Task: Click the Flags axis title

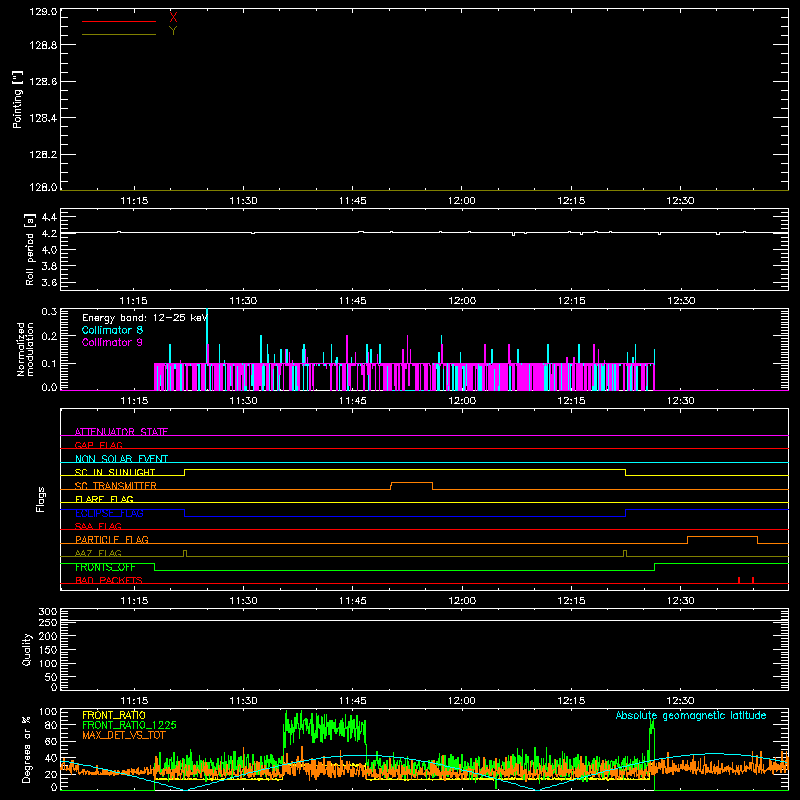Action: (x=40, y=499)
